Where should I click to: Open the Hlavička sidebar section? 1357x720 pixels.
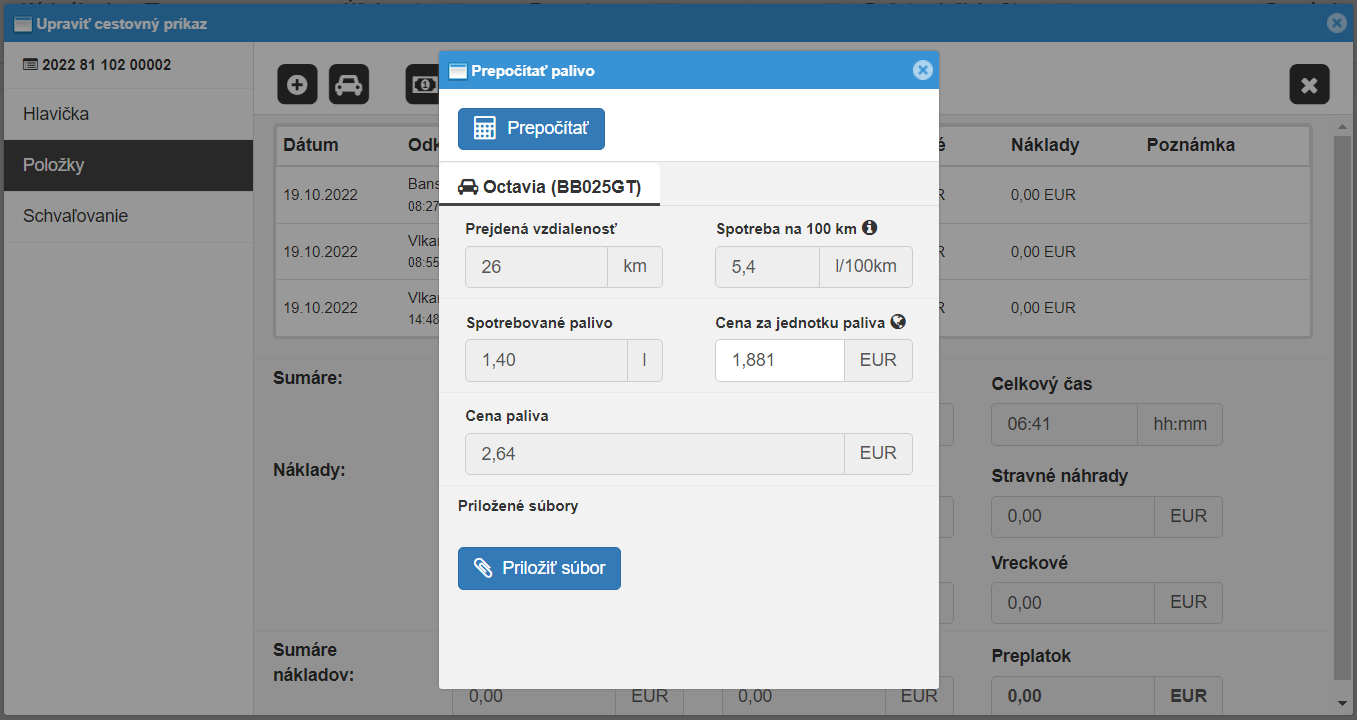coord(128,114)
